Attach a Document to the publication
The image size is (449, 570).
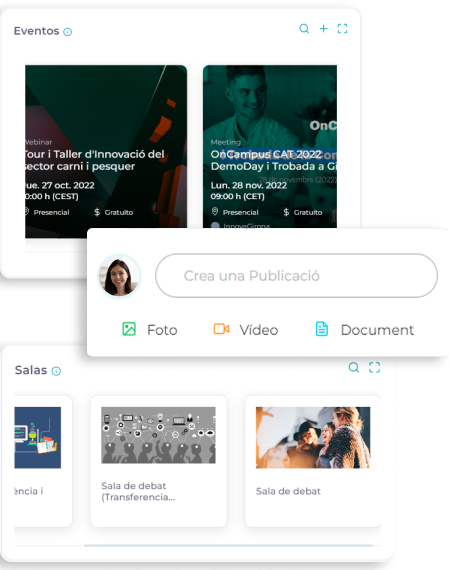click(x=365, y=329)
